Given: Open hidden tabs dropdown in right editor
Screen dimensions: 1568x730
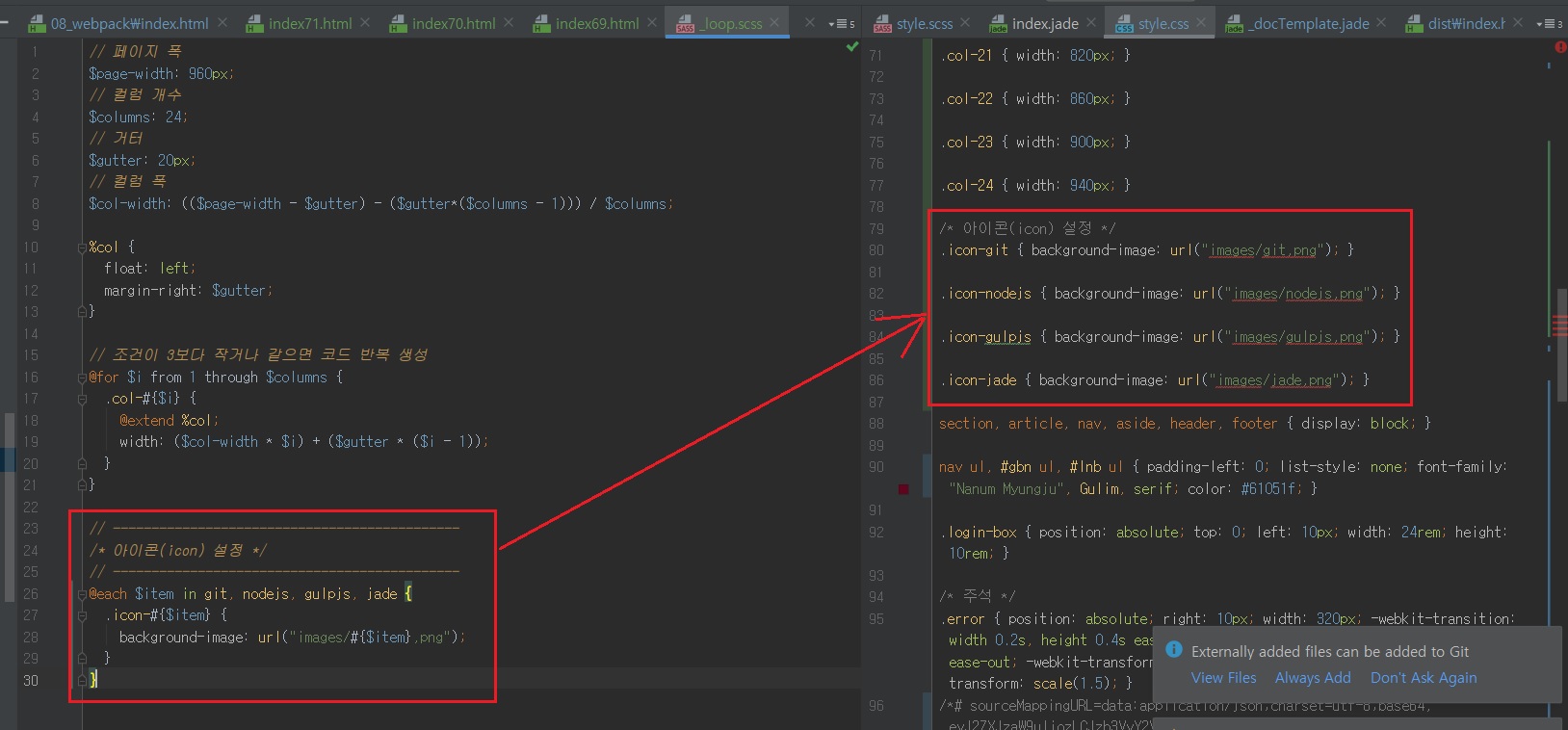Looking at the screenshot, I should (1550, 23).
